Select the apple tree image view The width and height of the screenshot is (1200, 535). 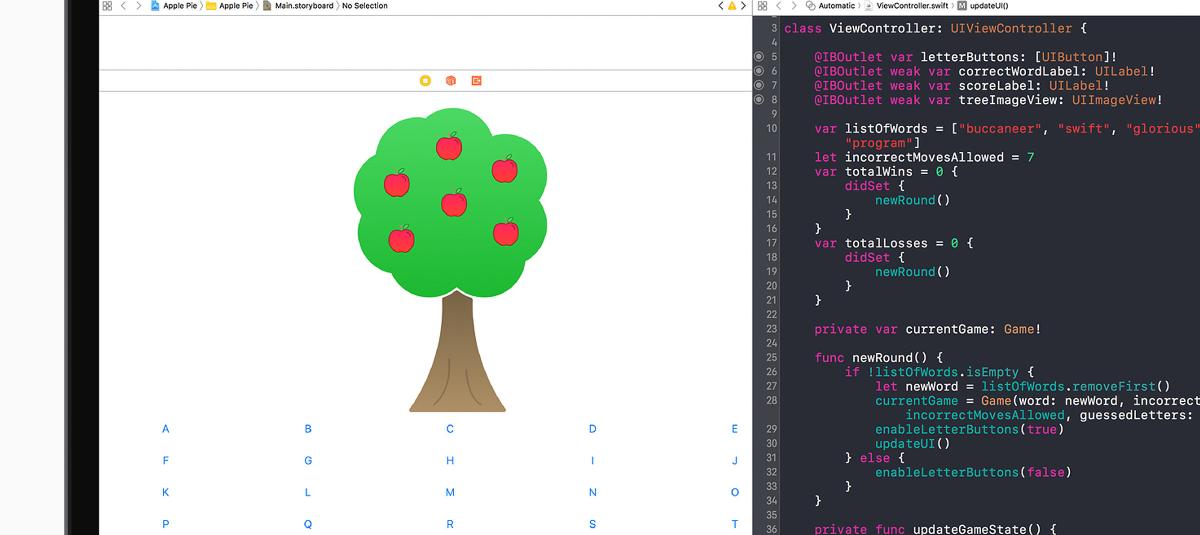click(x=451, y=260)
